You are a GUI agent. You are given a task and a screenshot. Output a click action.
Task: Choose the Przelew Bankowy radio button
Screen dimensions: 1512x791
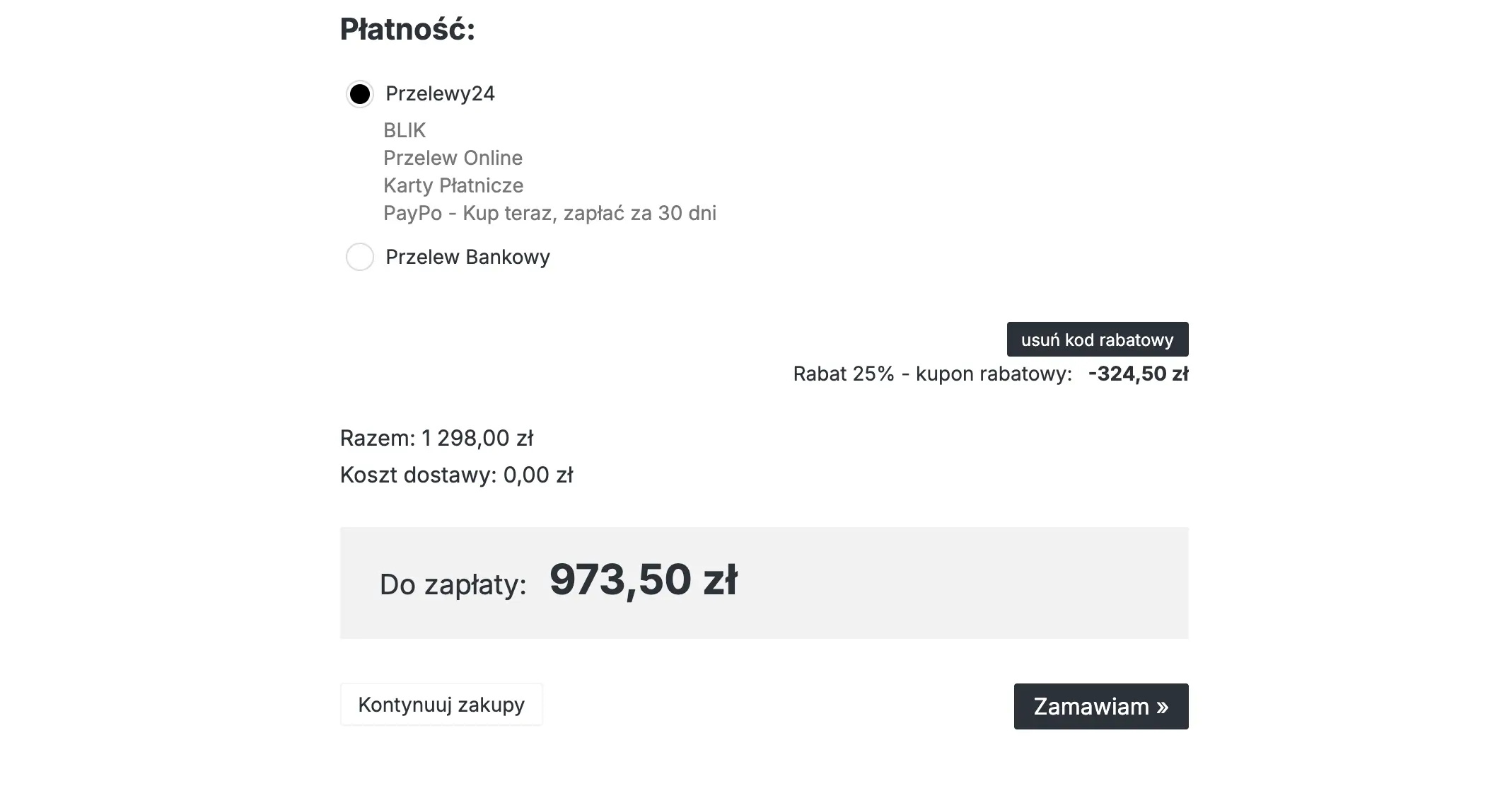point(359,257)
